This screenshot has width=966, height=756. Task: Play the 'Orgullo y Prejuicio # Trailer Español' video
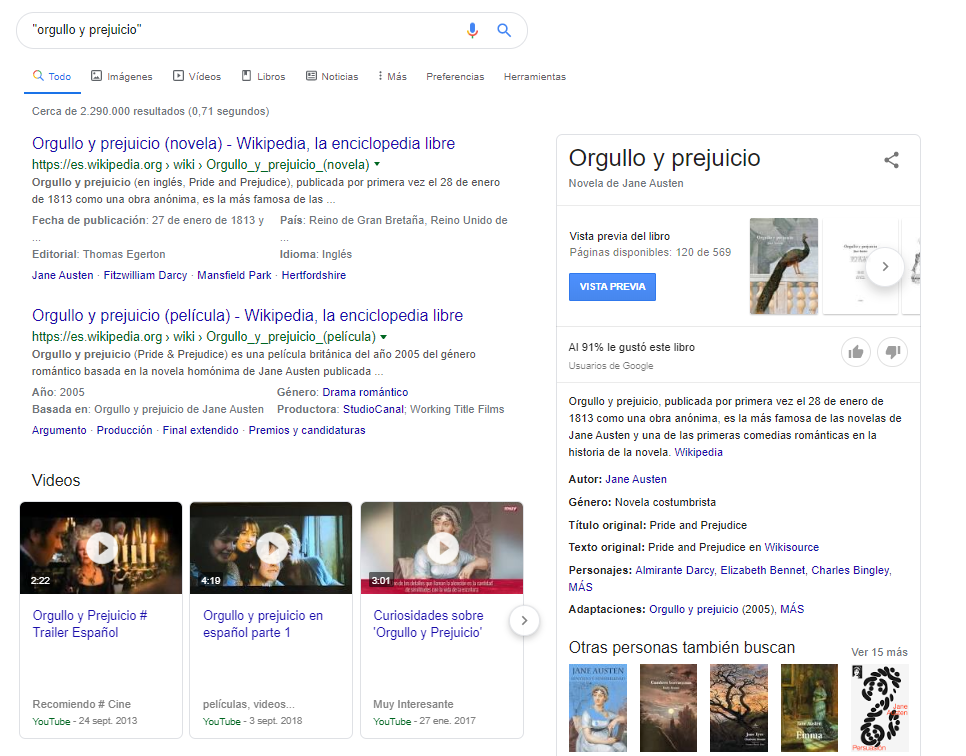click(100, 547)
